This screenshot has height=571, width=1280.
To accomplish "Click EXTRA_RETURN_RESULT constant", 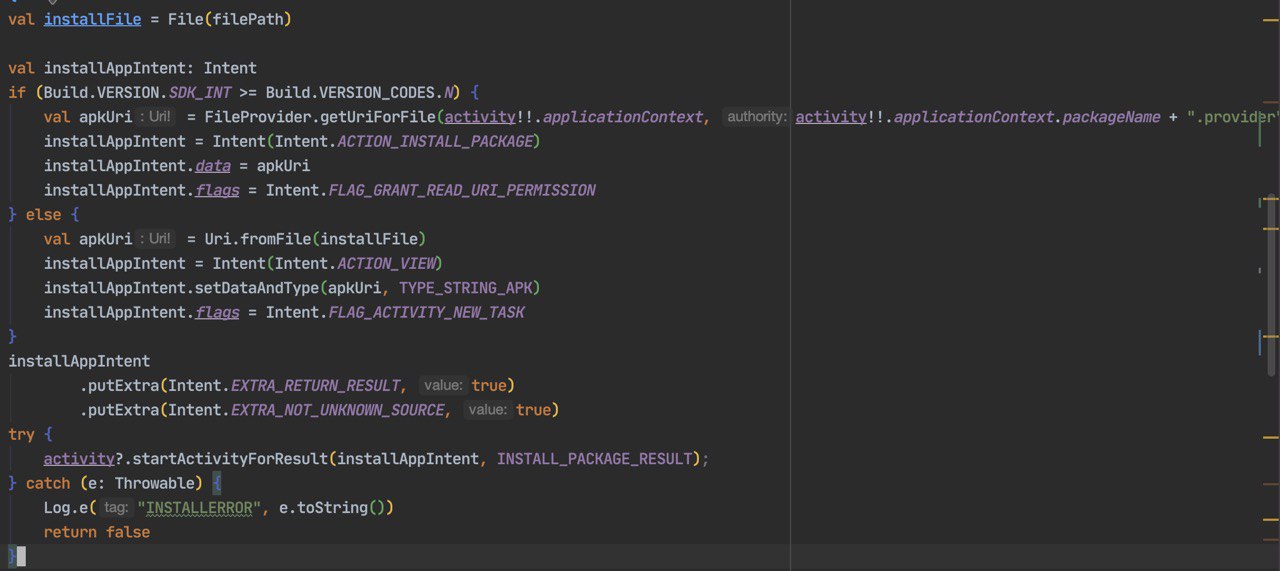I will [315, 386].
